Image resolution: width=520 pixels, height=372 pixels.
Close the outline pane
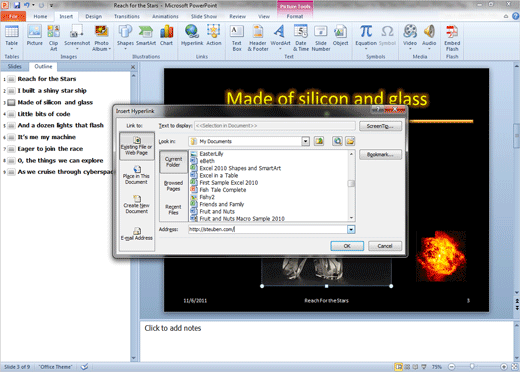(x=133, y=67)
